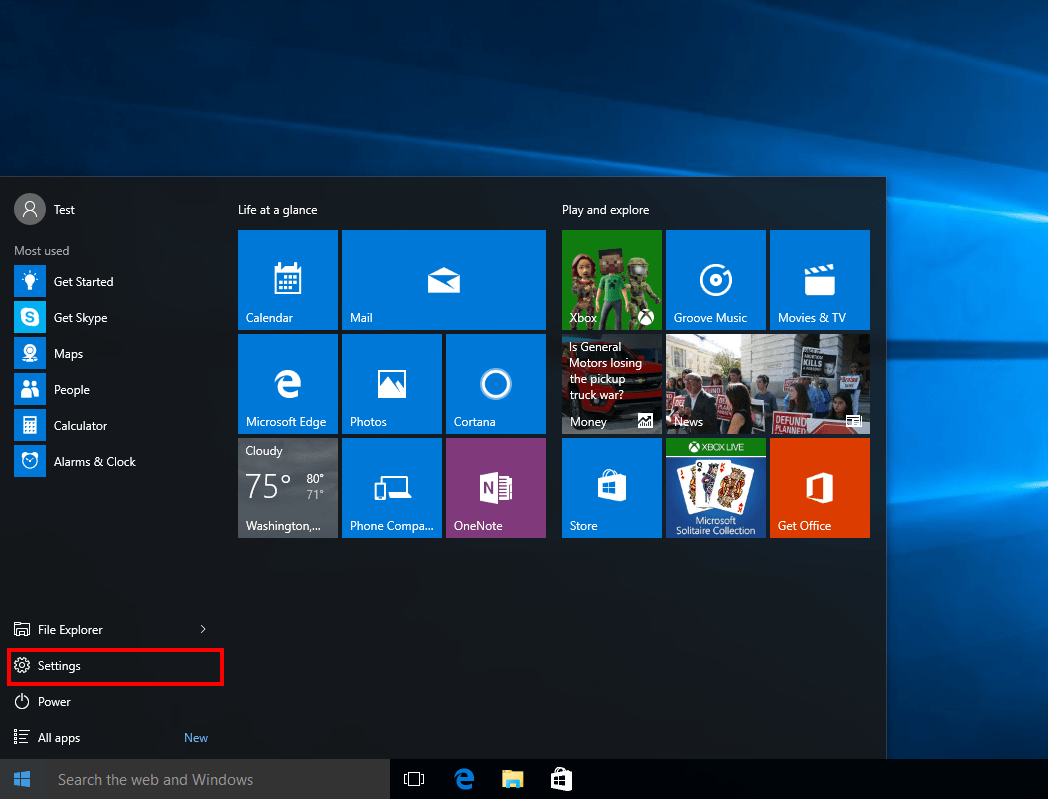Open the Groove Music tile
1048x799 pixels.
point(715,280)
